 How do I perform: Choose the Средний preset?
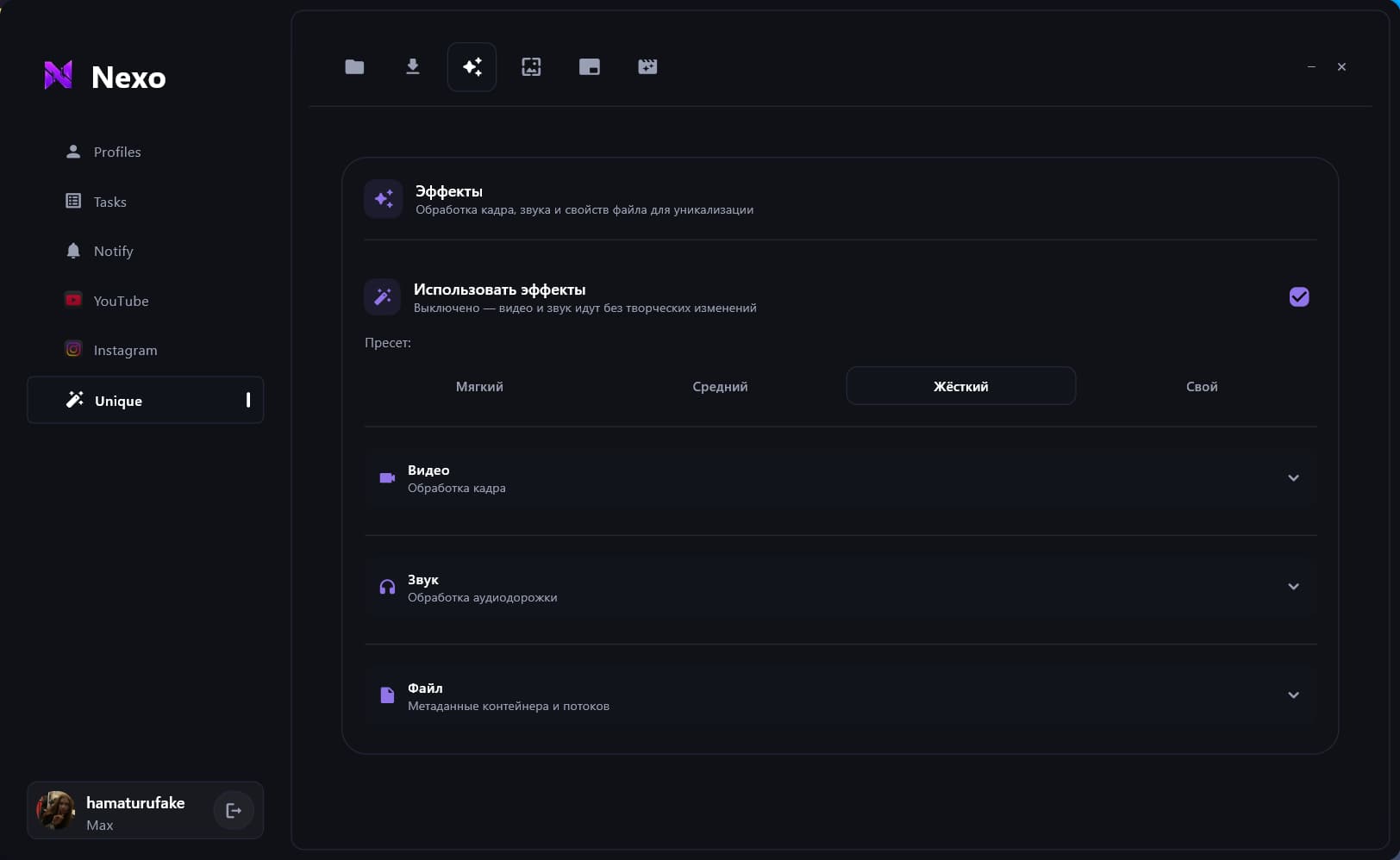(x=720, y=386)
